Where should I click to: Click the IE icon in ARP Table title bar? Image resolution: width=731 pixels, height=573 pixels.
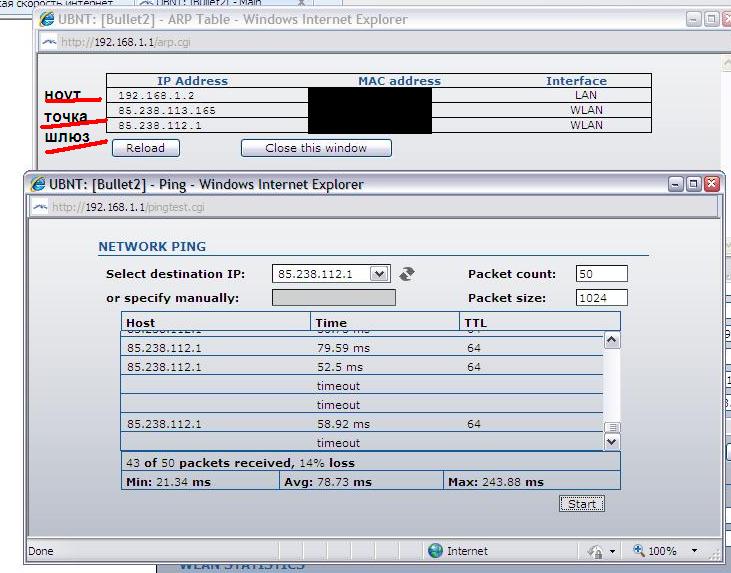(45, 19)
